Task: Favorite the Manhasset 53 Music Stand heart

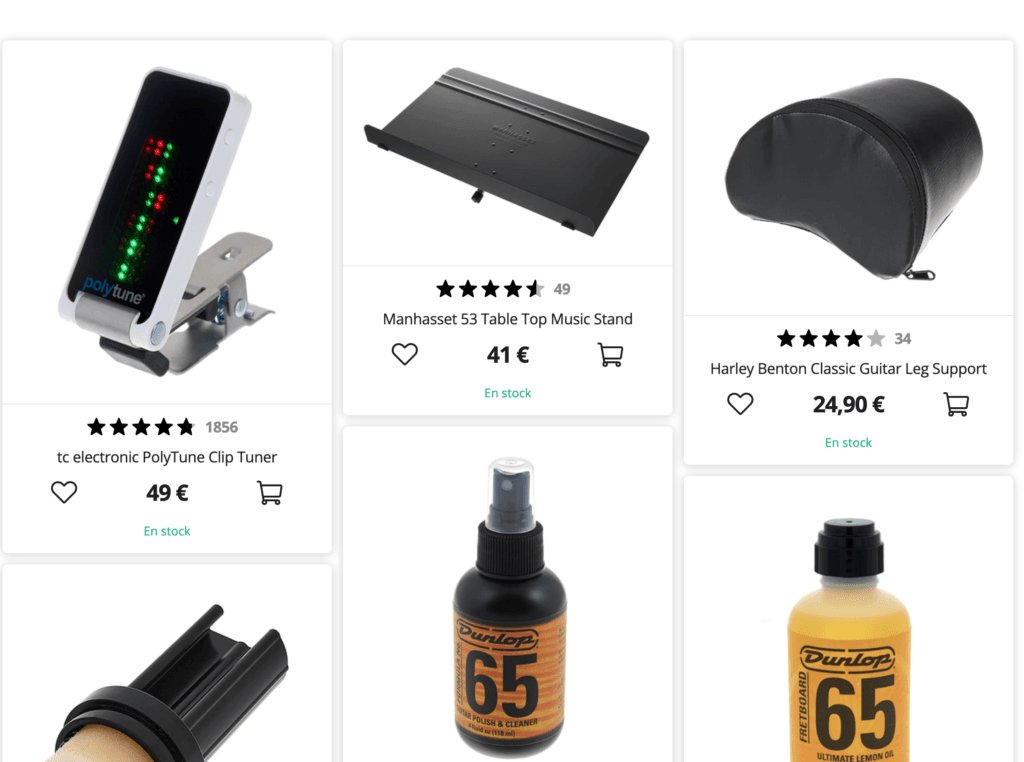Action: pos(404,355)
